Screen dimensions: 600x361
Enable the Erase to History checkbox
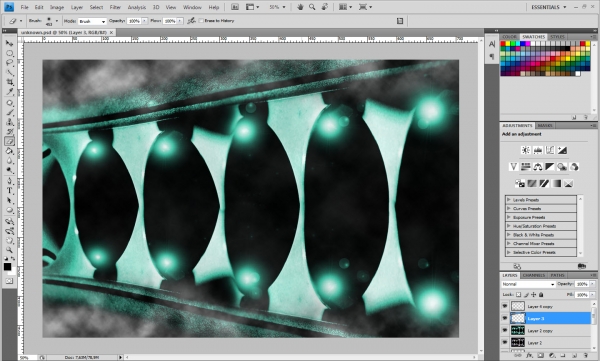[x=201, y=21]
